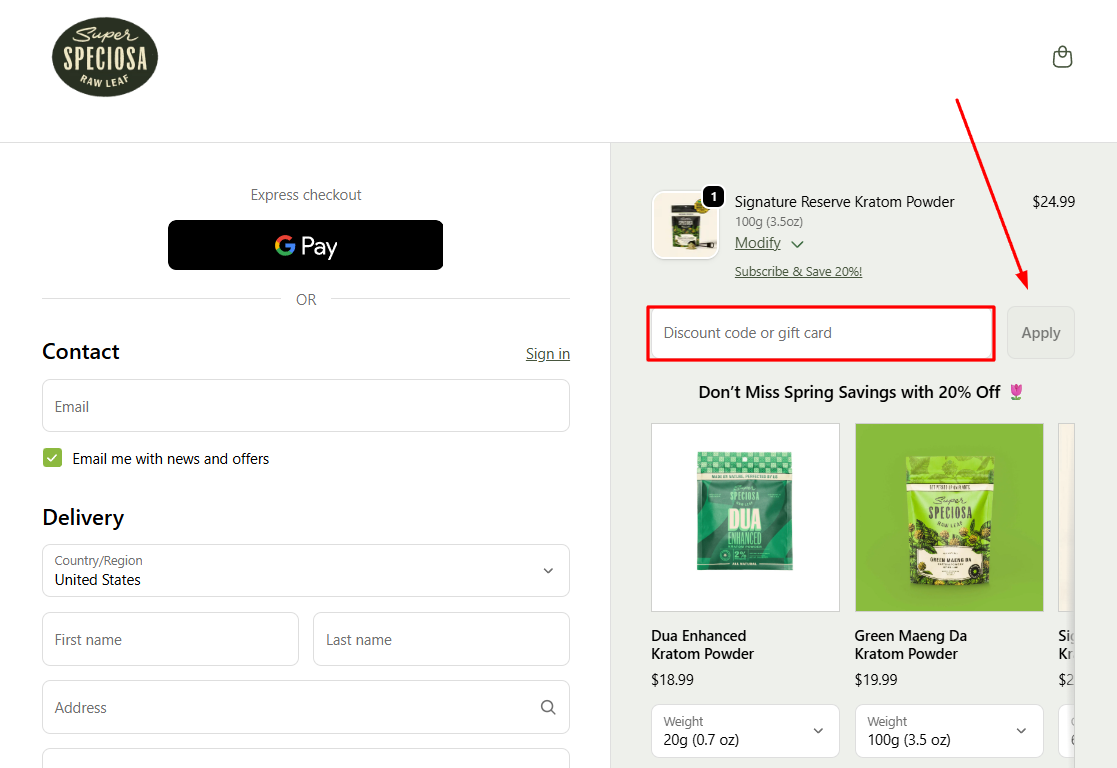Click the search magnifier in Address field
Viewport: 1117px width, 768px height.
[x=548, y=707]
